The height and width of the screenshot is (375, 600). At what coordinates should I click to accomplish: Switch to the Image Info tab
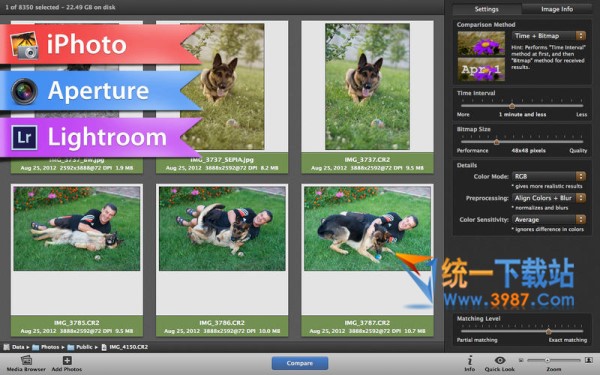click(x=557, y=9)
